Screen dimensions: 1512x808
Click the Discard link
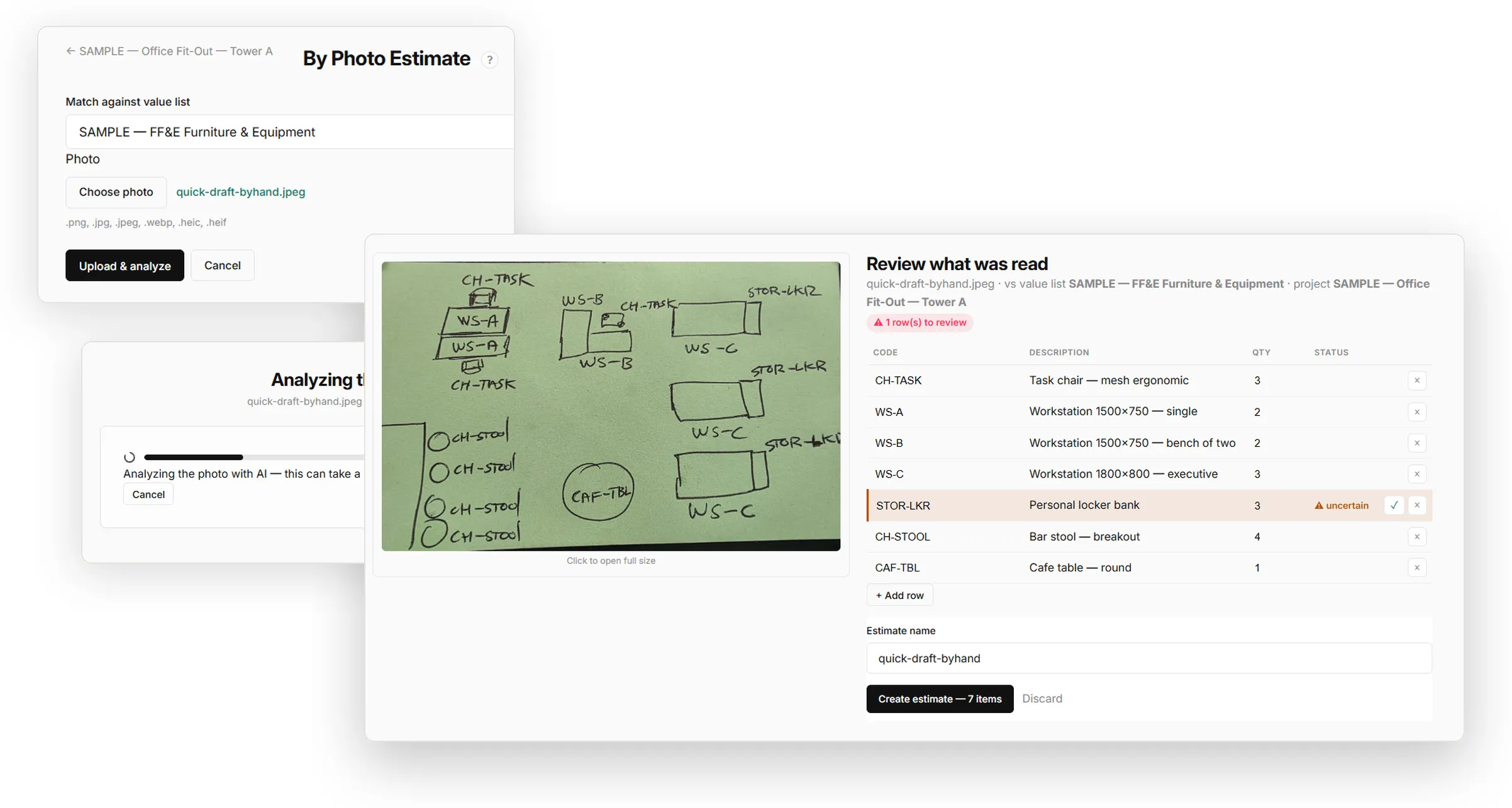1042,699
